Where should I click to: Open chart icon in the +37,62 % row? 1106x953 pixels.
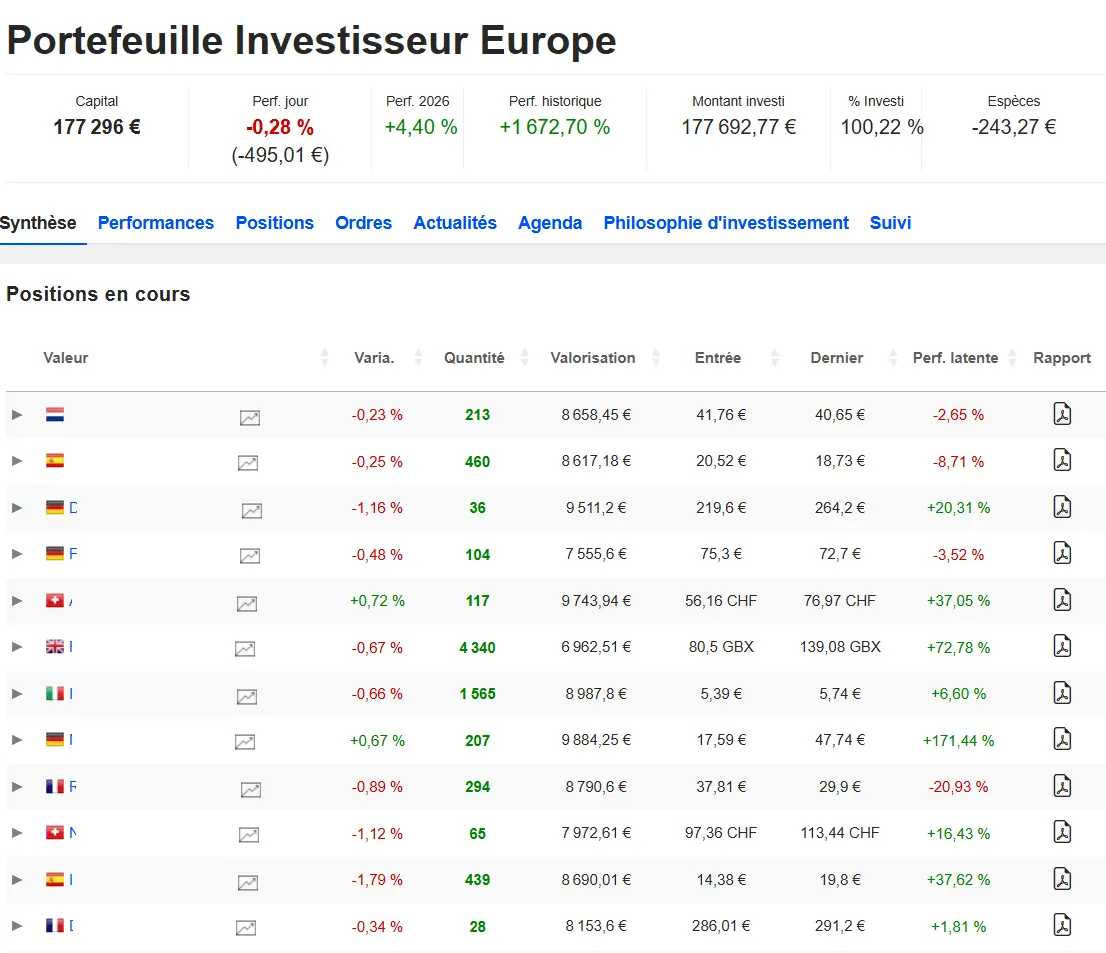[248, 882]
